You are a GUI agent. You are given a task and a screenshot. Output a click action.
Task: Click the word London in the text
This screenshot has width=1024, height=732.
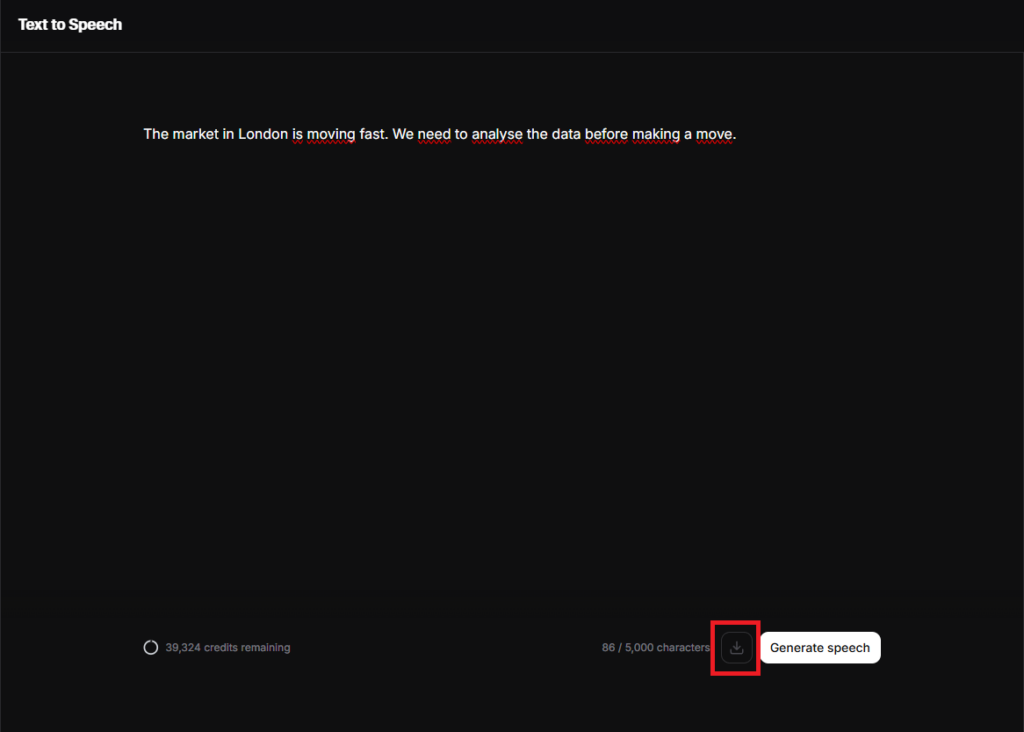tap(263, 134)
